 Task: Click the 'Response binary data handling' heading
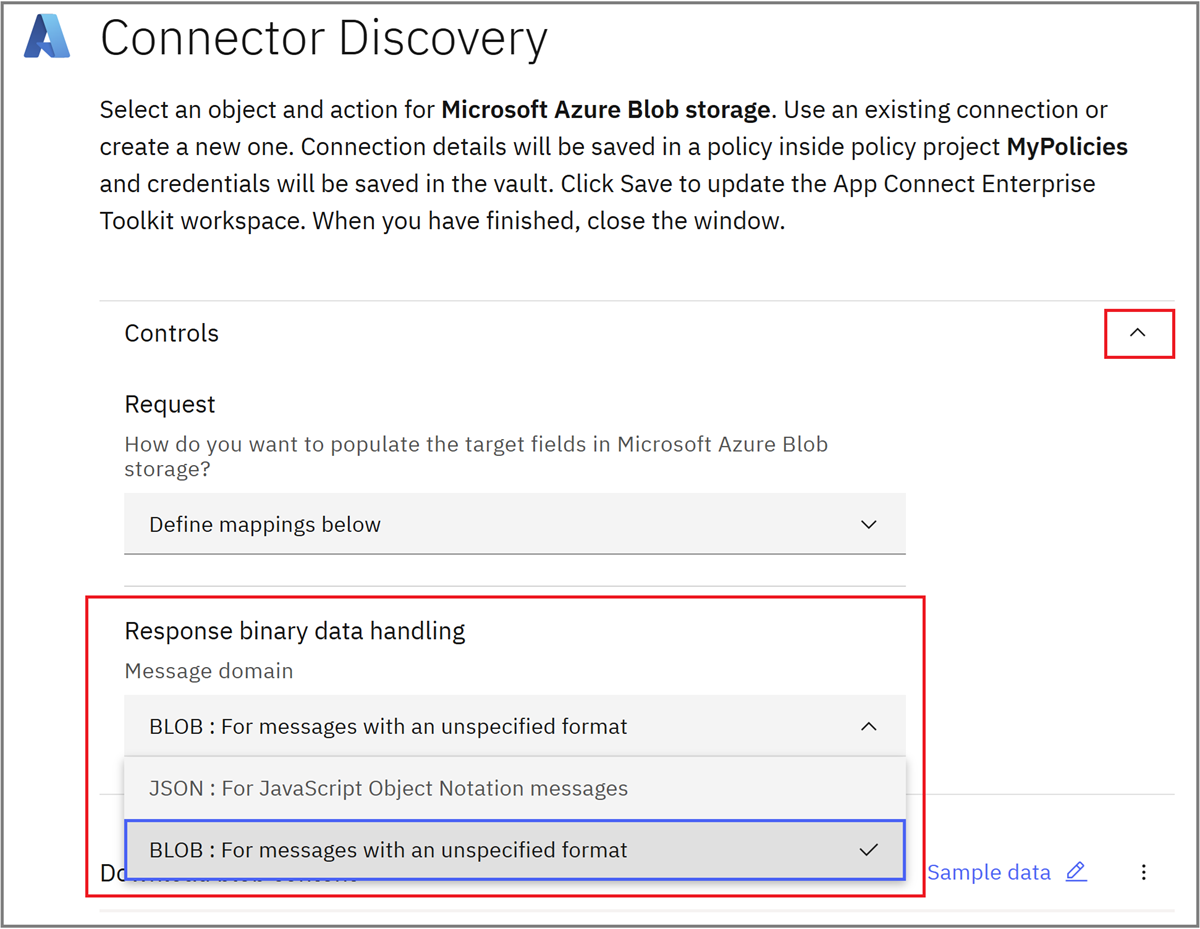click(294, 631)
